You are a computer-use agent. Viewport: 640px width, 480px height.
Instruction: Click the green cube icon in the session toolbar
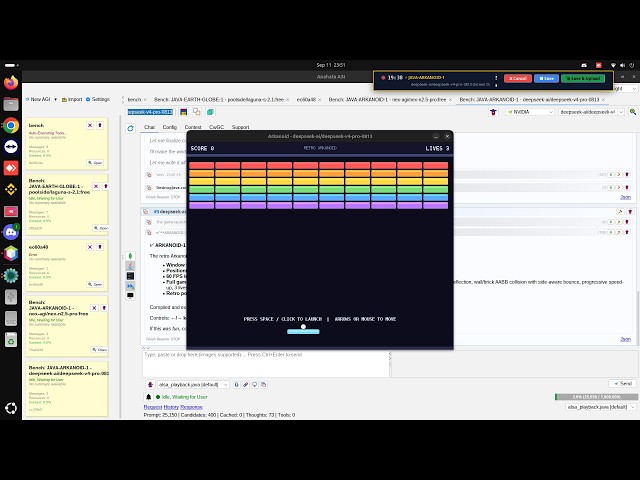coord(210,112)
